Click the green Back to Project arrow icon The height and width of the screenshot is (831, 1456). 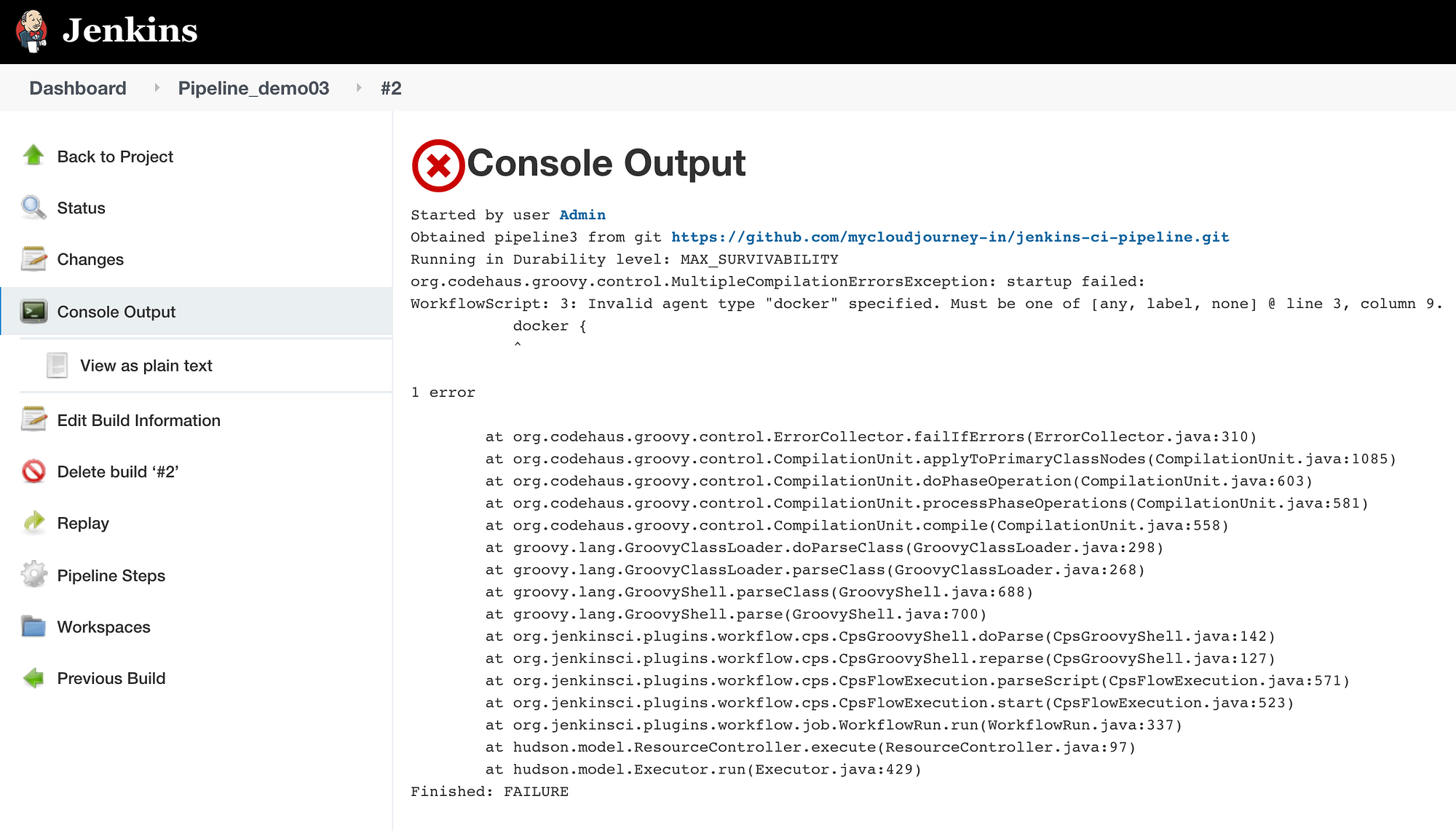(33, 156)
